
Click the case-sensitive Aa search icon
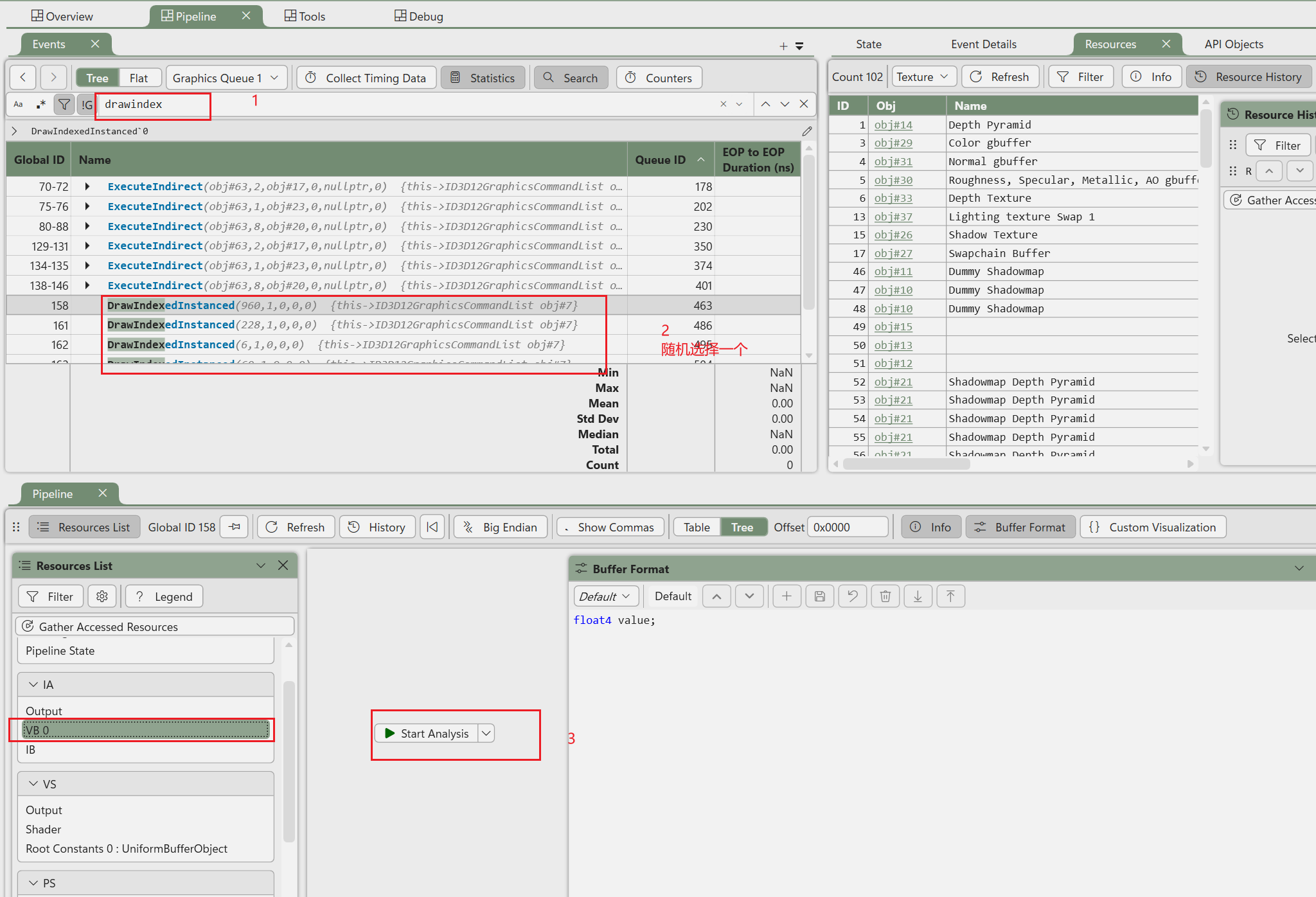click(18, 104)
